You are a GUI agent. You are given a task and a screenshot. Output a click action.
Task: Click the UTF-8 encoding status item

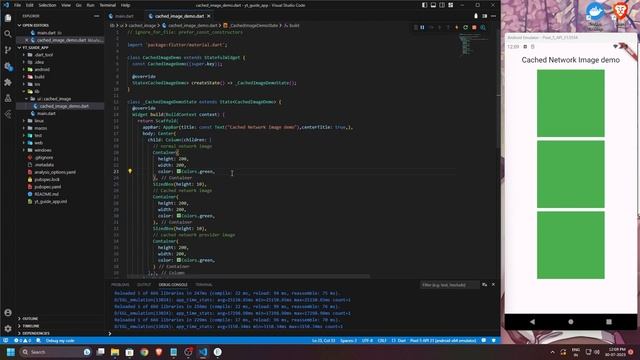click(x=367, y=340)
